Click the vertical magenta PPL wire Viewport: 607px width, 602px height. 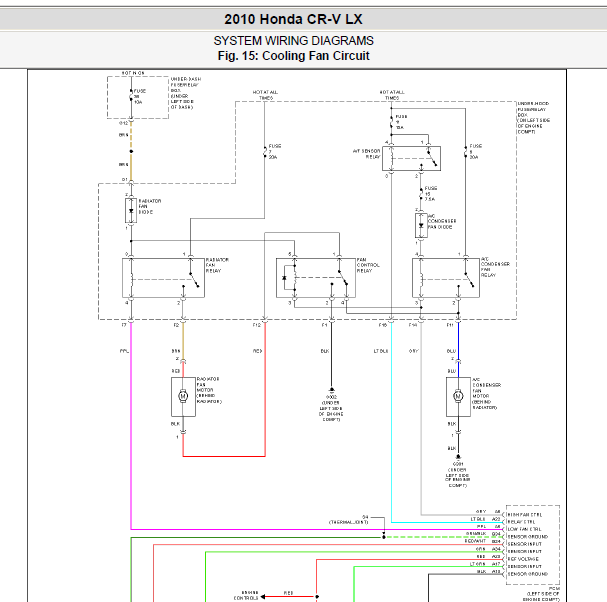point(131,426)
